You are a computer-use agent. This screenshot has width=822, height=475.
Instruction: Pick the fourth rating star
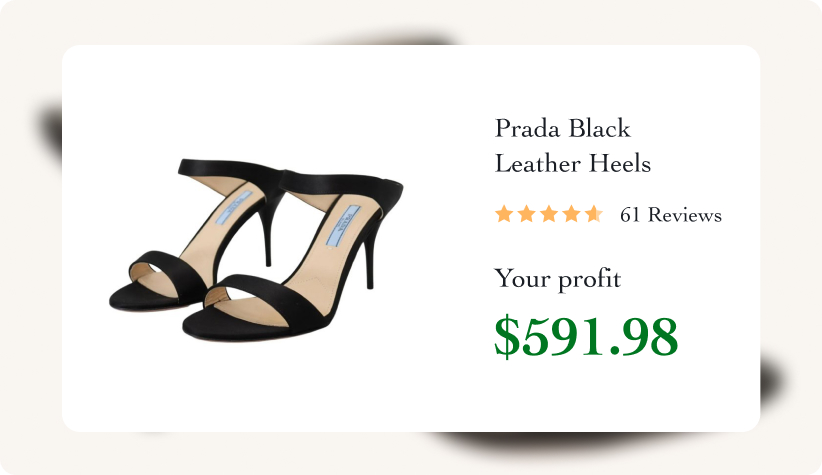(571, 214)
